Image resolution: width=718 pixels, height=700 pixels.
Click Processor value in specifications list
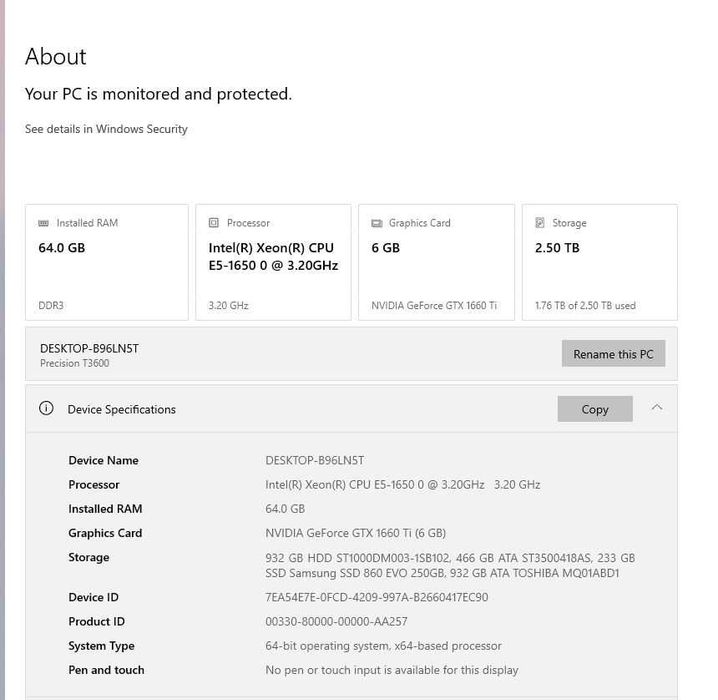pyautogui.click(x=403, y=484)
